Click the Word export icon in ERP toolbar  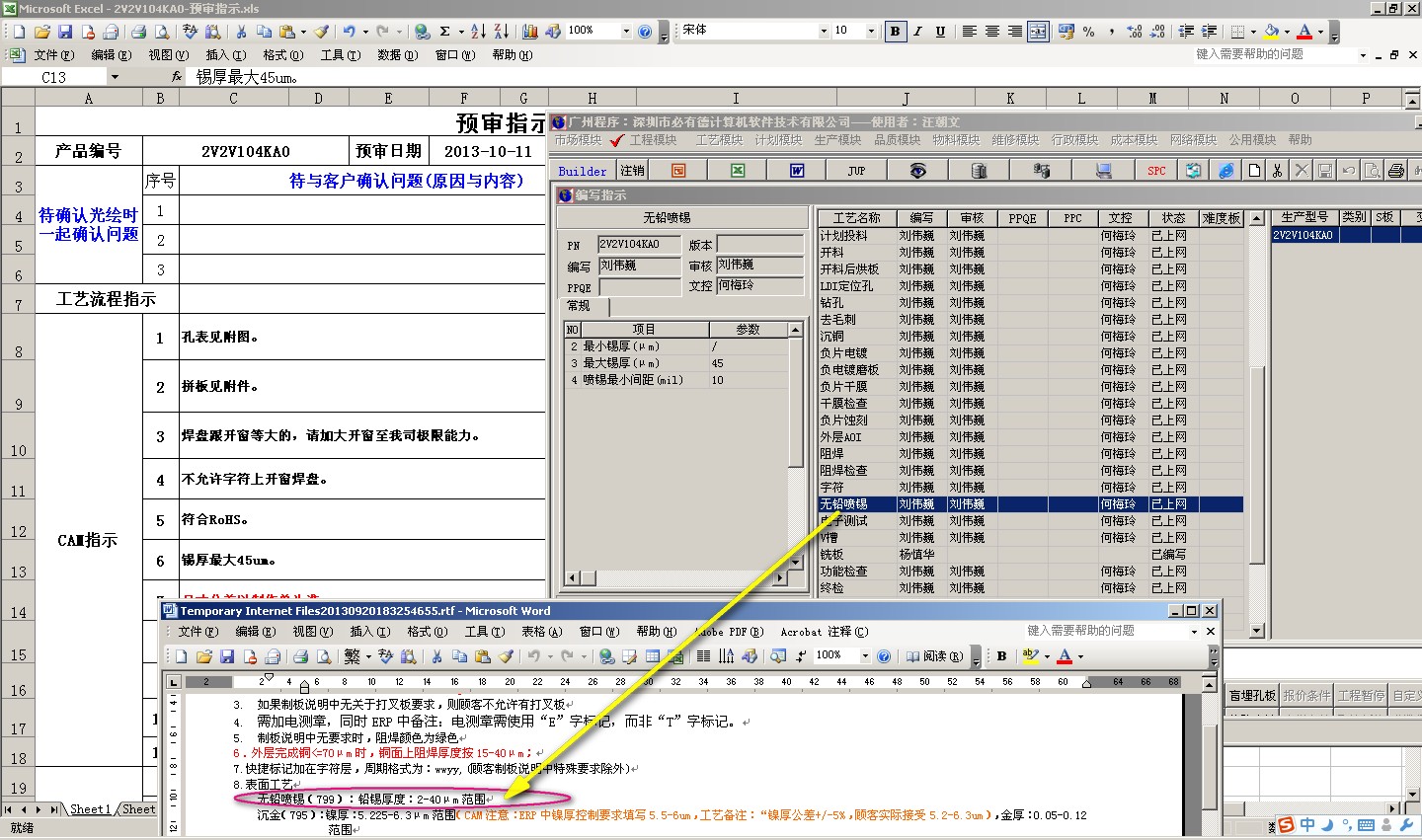click(796, 171)
